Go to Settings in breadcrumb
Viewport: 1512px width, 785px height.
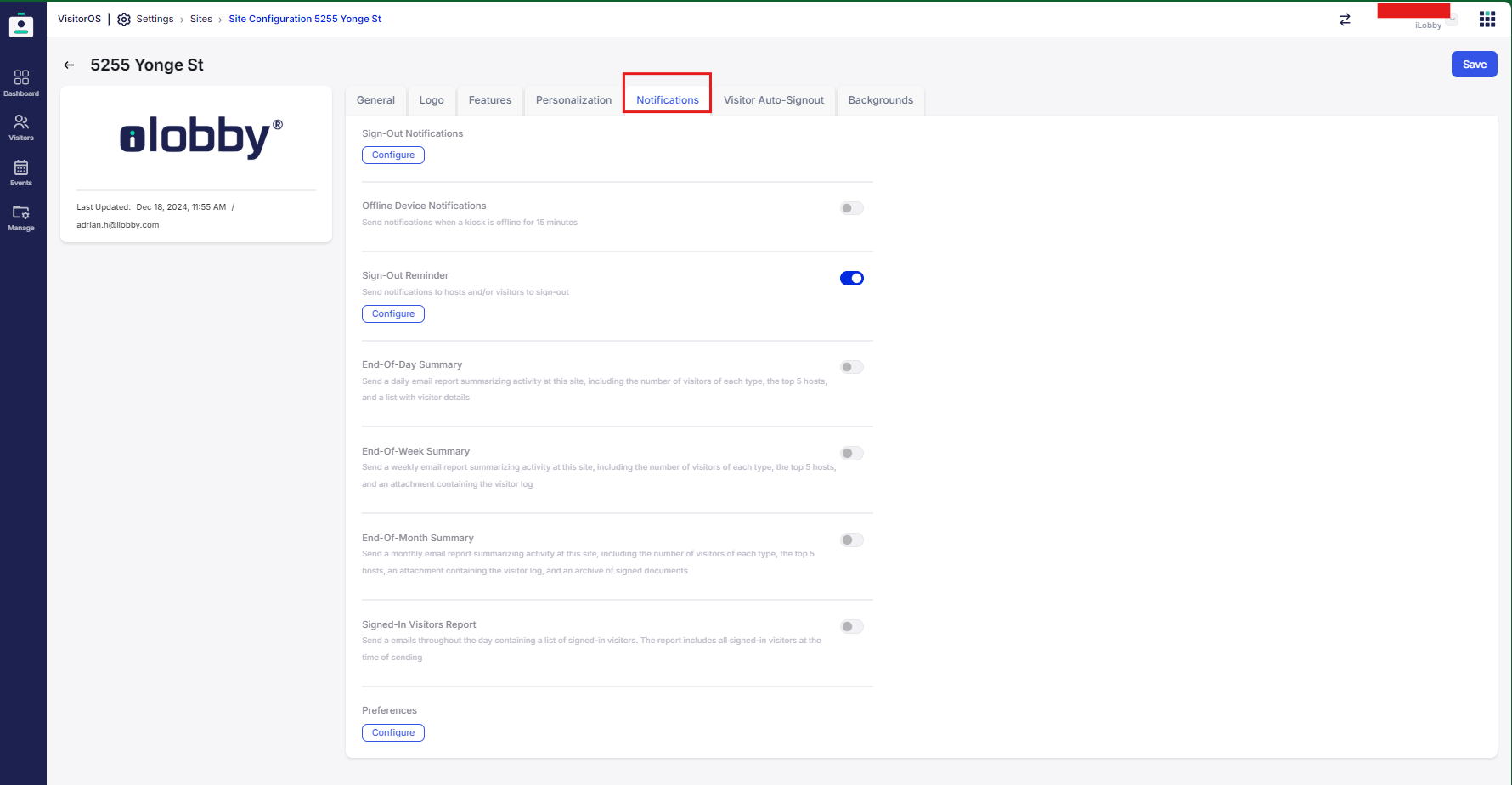point(155,20)
